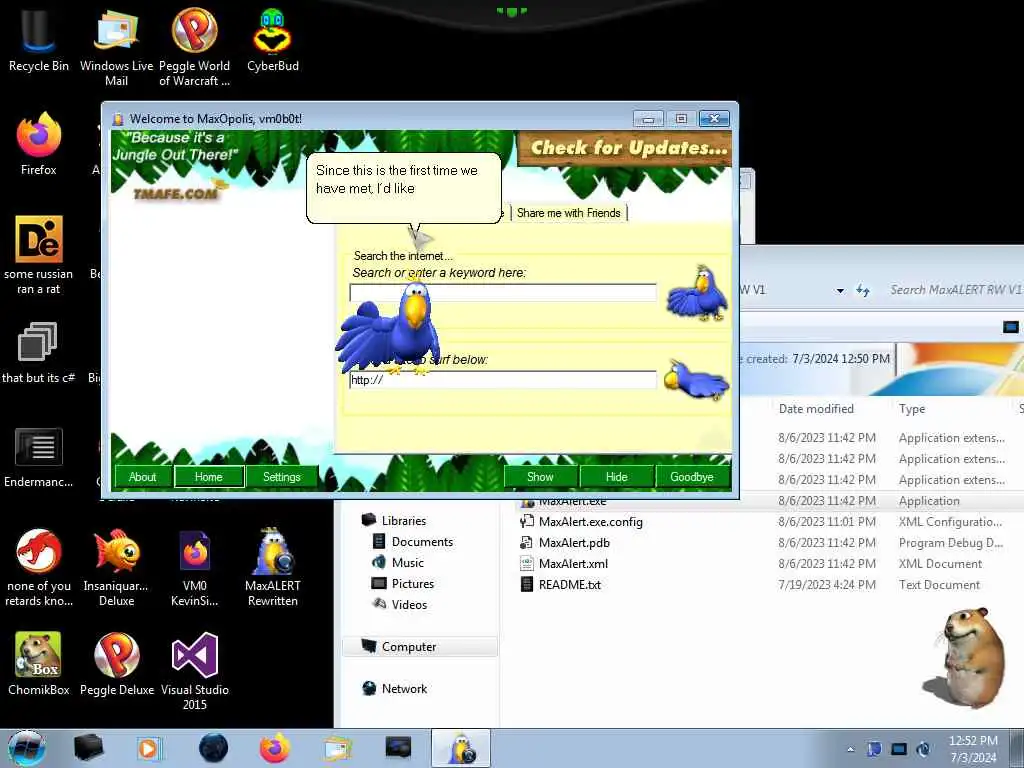
Task: Select Pictures in the navigation pane
Action: pyautogui.click(x=403, y=583)
